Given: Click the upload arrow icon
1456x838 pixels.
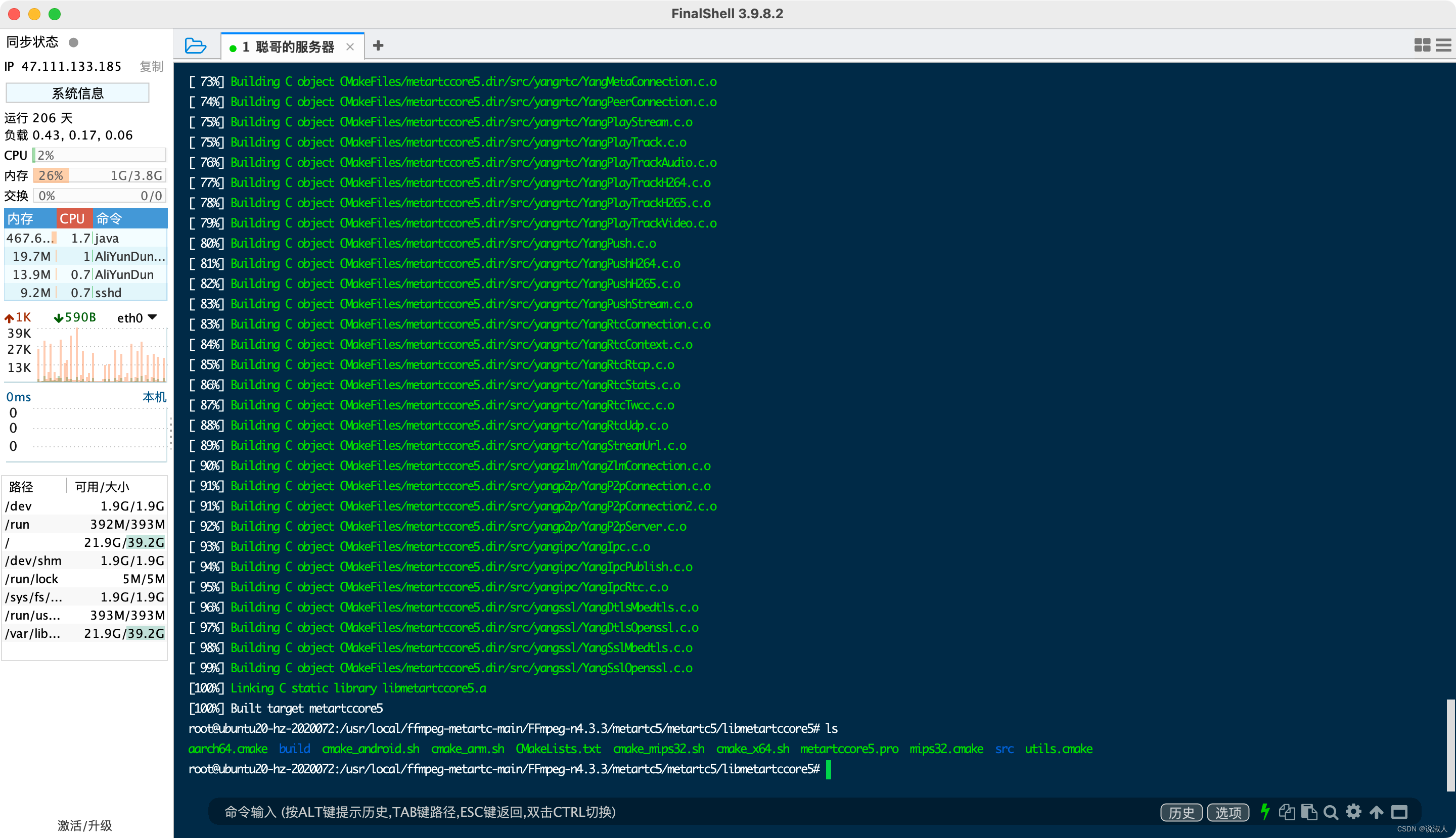Looking at the screenshot, I should click(x=1376, y=812).
